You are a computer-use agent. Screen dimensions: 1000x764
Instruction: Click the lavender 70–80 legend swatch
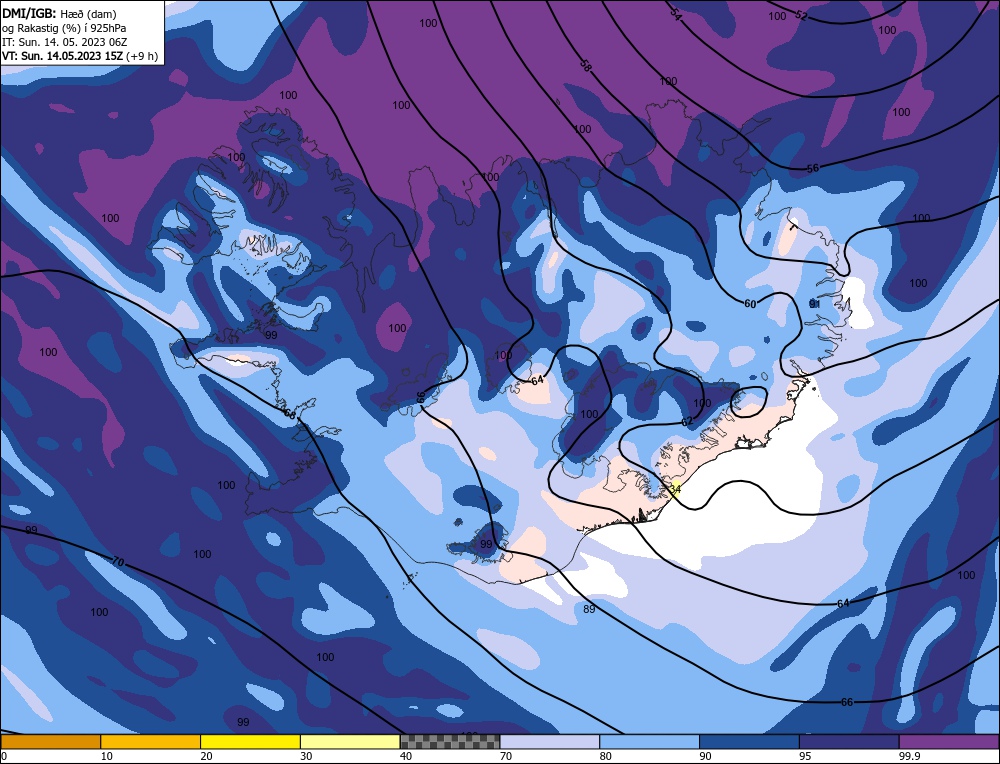(550, 741)
